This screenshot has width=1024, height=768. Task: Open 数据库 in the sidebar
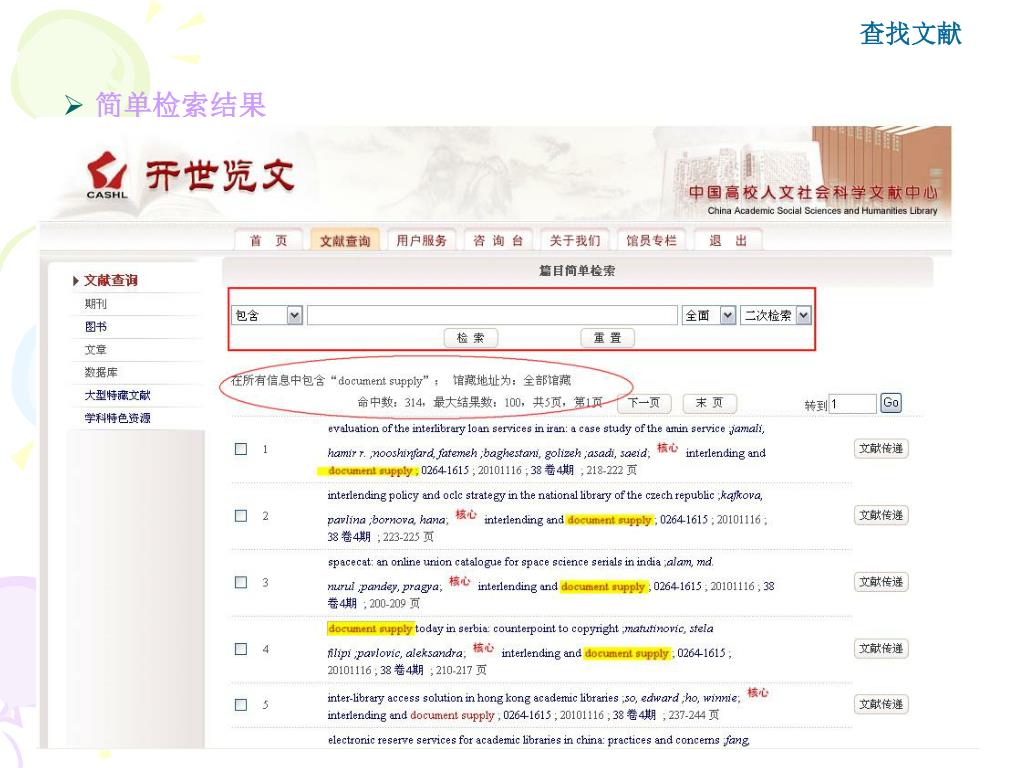pos(101,372)
